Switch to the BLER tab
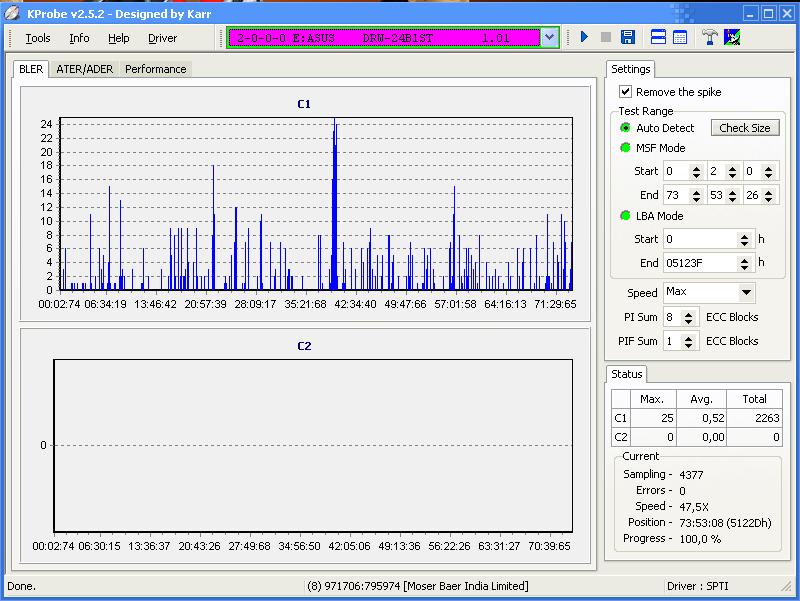This screenshot has width=800, height=601. [31, 69]
